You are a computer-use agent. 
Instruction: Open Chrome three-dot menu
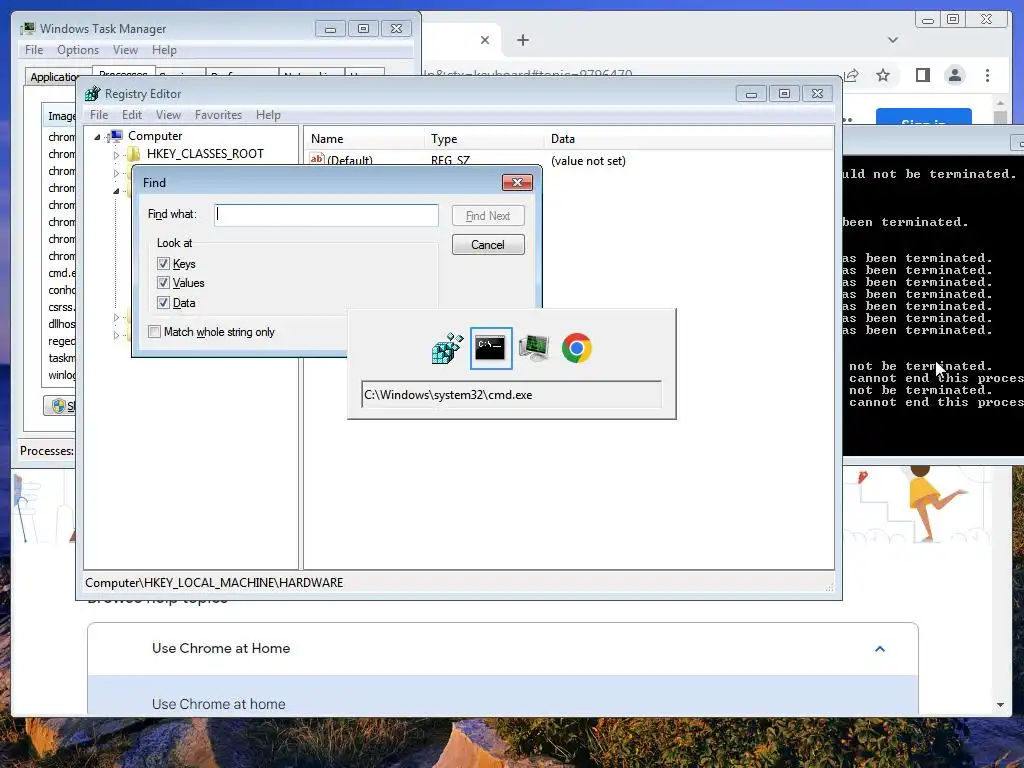987,75
